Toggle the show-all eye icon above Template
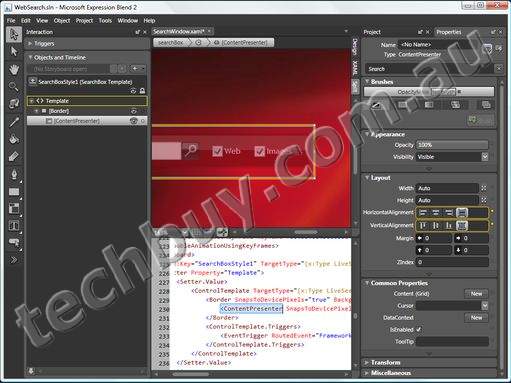The image size is (511, 383). (x=133, y=91)
